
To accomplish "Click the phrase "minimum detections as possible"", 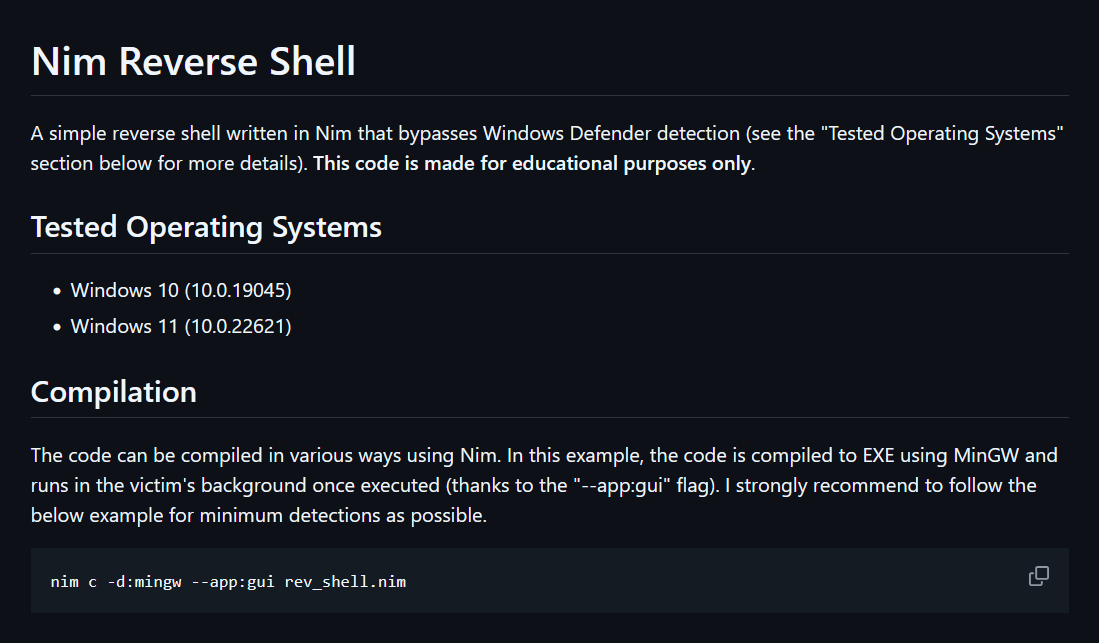I will (x=343, y=515).
